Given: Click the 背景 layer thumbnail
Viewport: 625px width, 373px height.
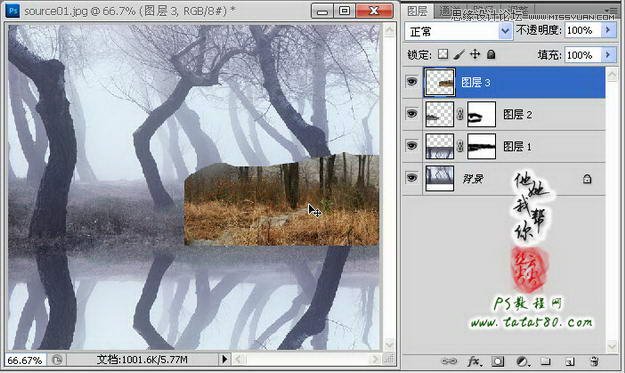Looking at the screenshot, I should (439, 178).
